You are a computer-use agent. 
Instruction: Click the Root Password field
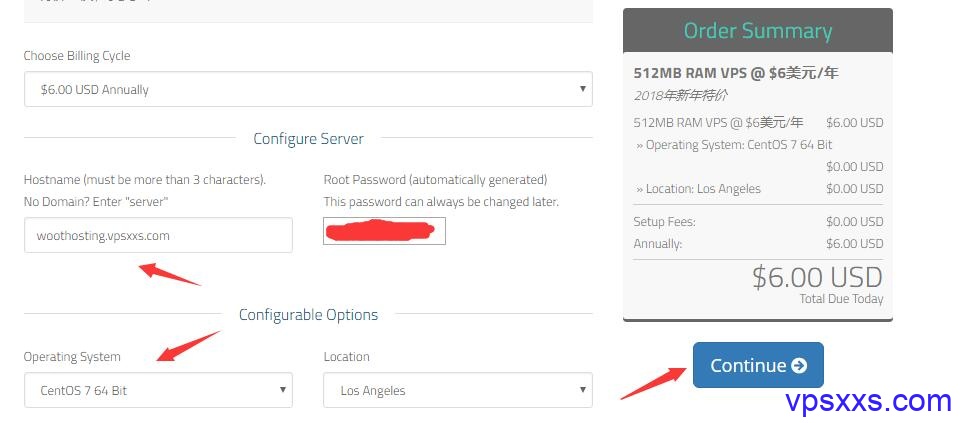[384, 231]
